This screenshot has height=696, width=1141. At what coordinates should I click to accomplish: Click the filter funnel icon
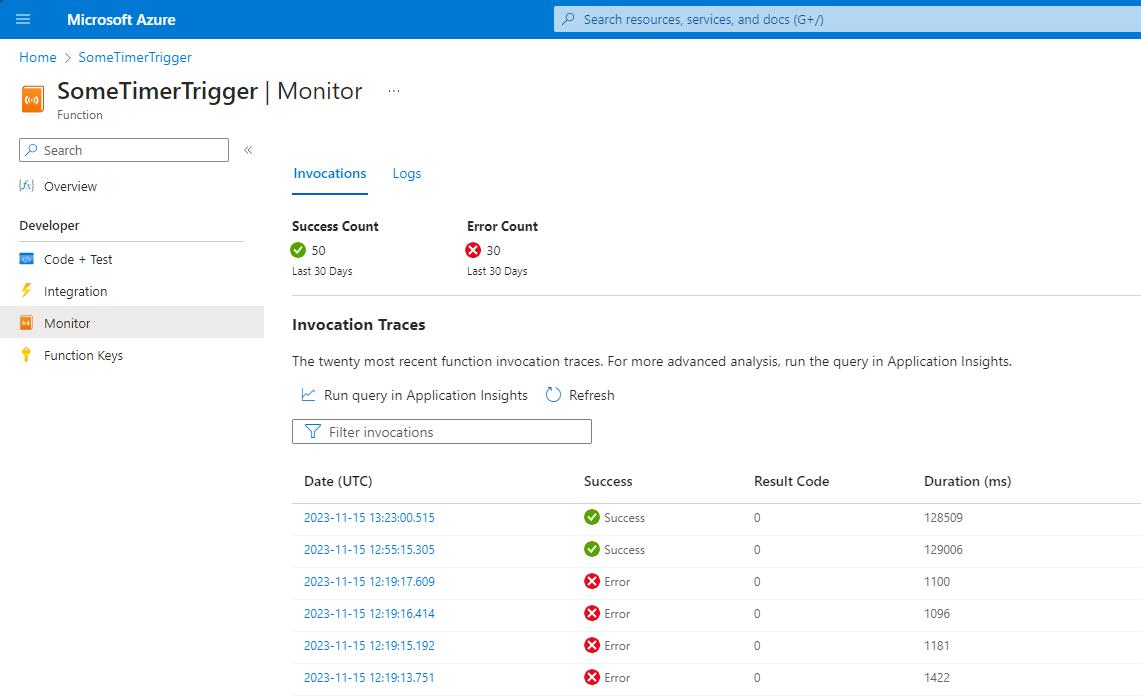(x=313, y=432)
